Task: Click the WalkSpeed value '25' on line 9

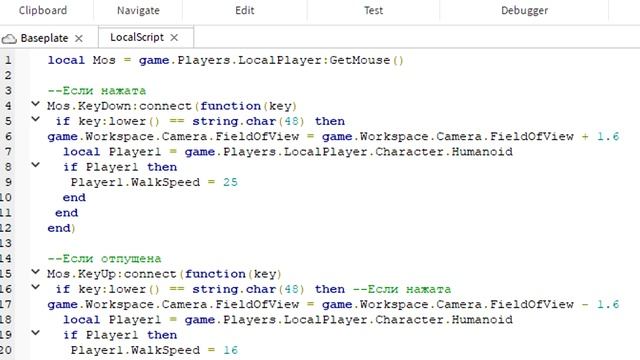Action: click(230, 182)
